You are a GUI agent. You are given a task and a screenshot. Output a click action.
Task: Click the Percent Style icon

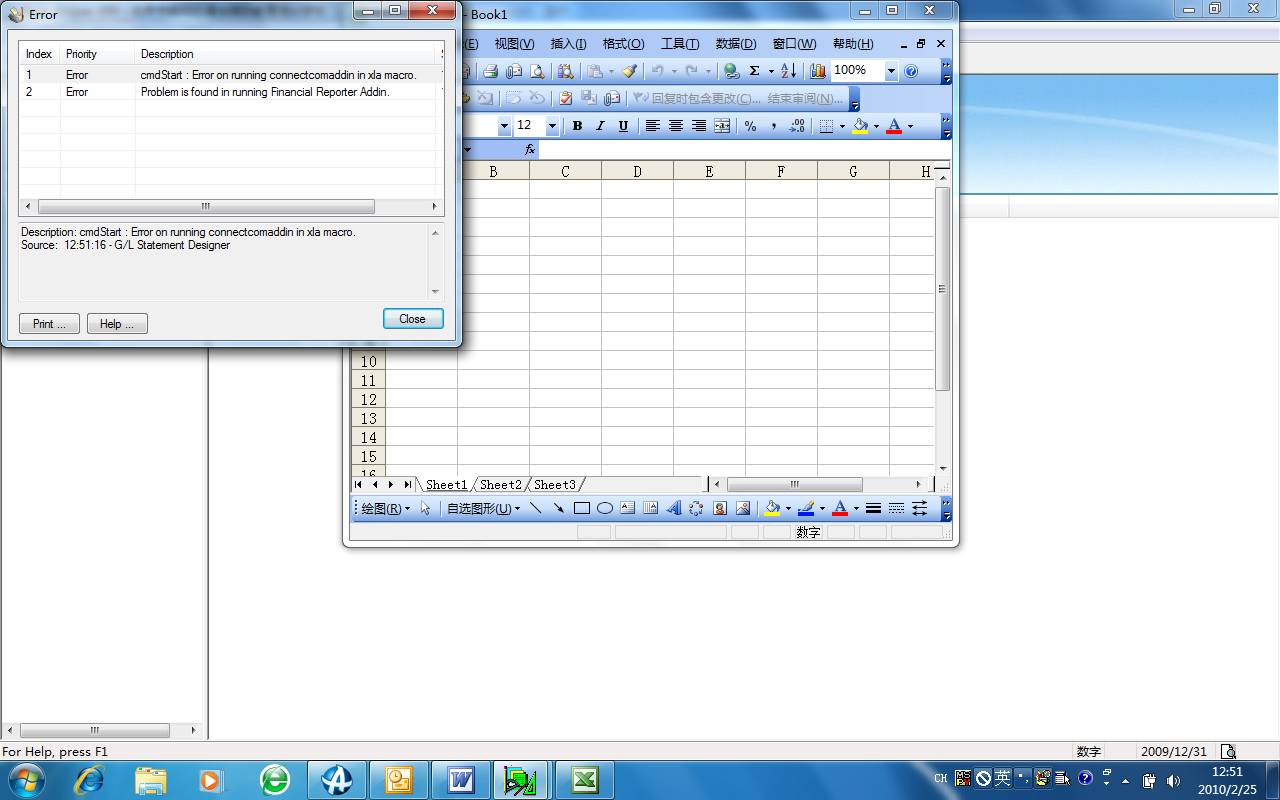750,126
